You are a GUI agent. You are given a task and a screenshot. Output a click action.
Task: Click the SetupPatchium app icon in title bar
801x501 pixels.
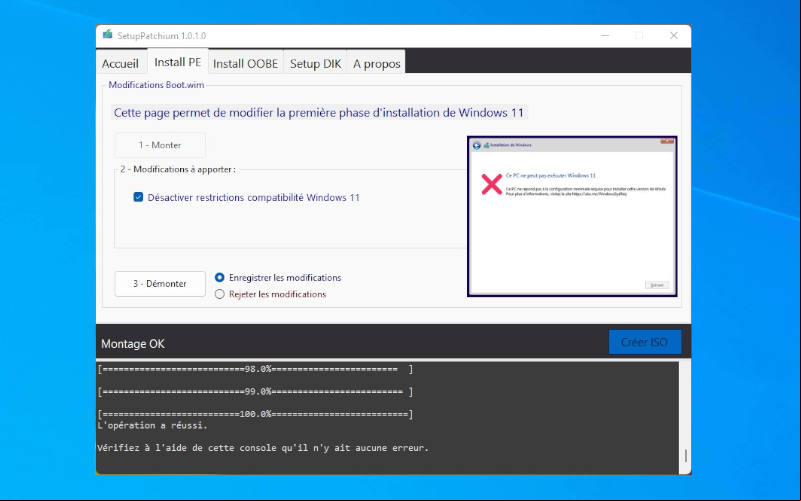coord(107,35)
